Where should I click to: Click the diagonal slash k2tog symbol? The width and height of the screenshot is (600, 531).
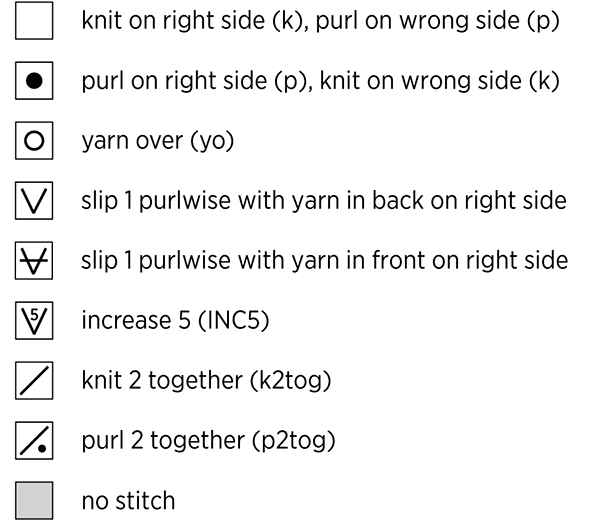pos(34,381)
